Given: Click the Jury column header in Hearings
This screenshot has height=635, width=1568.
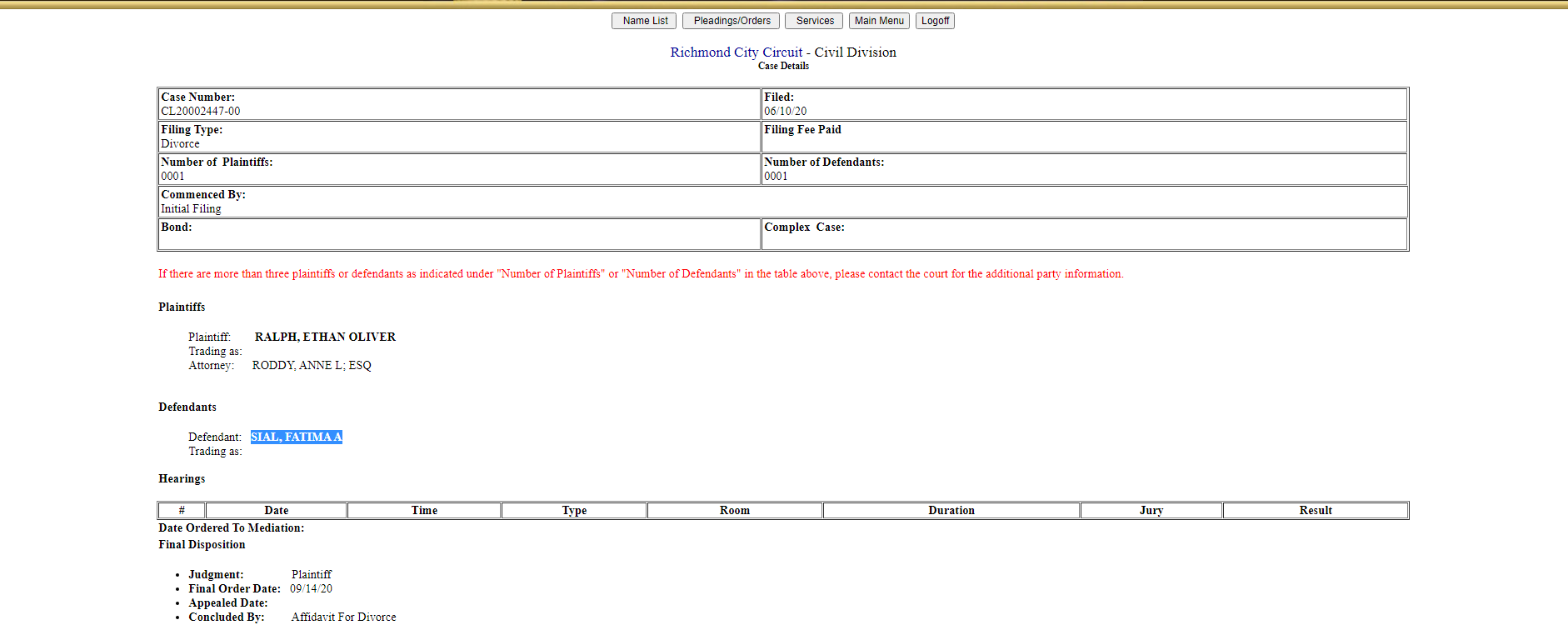Looking at the screenshot, I should (1151, 510).
